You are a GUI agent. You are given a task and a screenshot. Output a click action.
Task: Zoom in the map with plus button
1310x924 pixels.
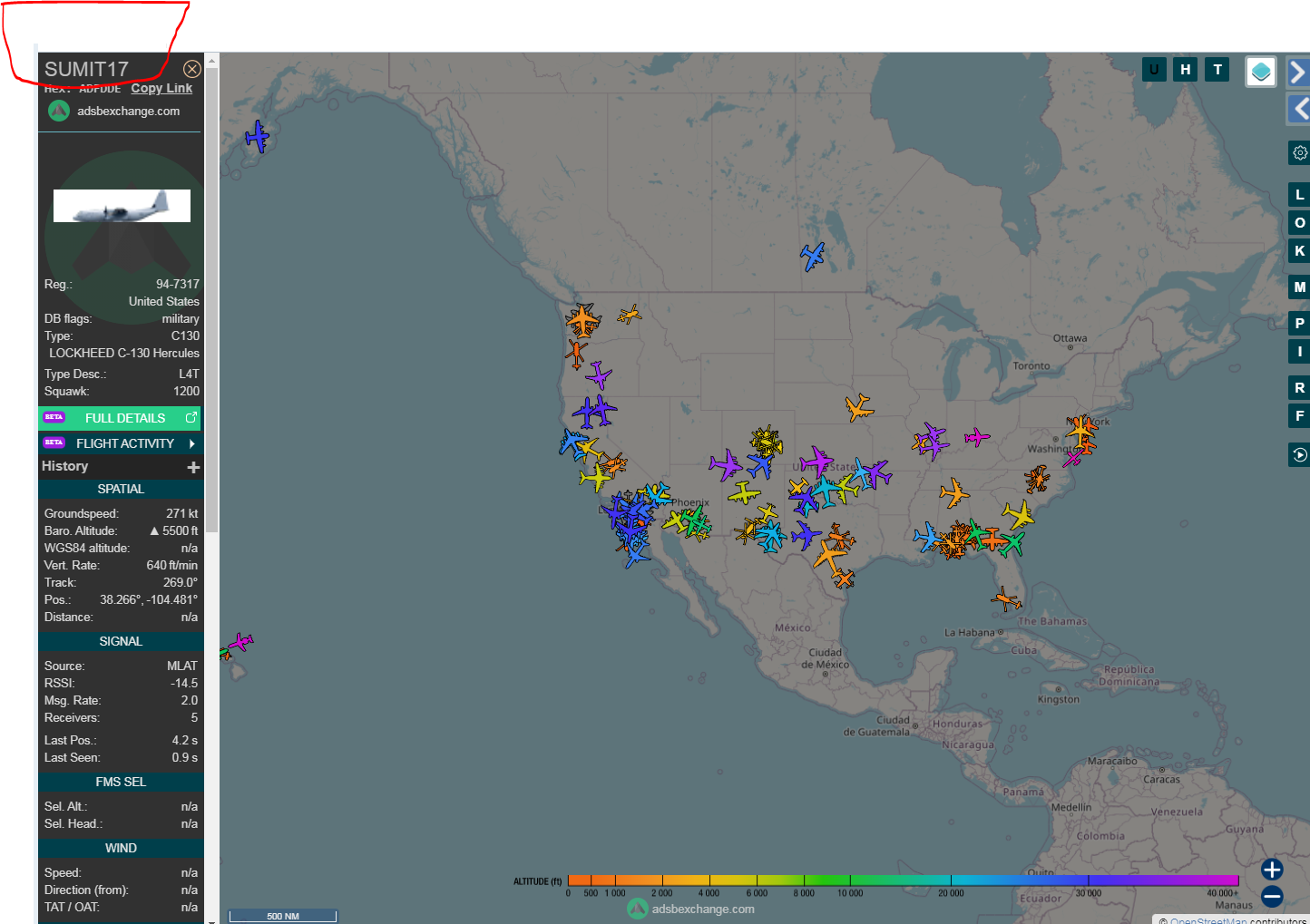(x=1272, y=870)
